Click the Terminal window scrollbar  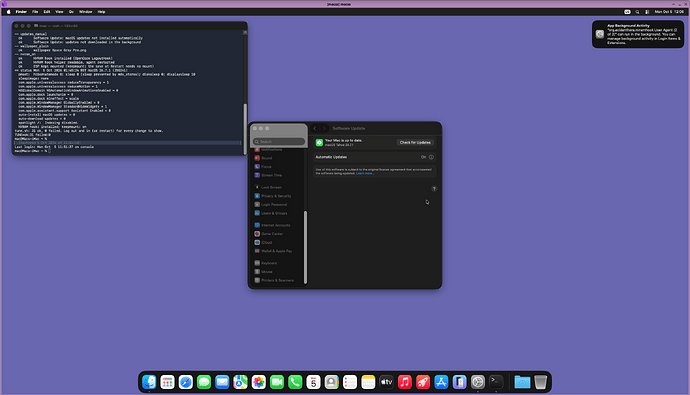[245, 128]
